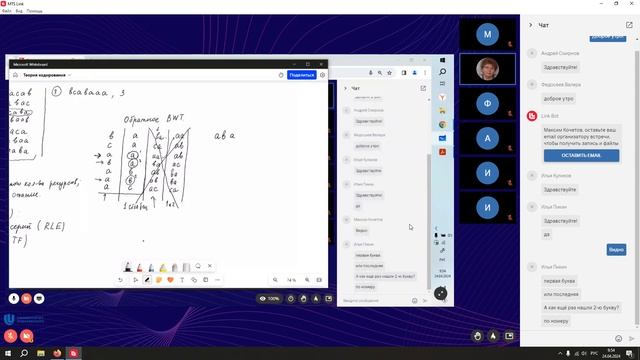Open emoji picker in chat input
This screenshot has height=360, width=640.
[618, 339]
